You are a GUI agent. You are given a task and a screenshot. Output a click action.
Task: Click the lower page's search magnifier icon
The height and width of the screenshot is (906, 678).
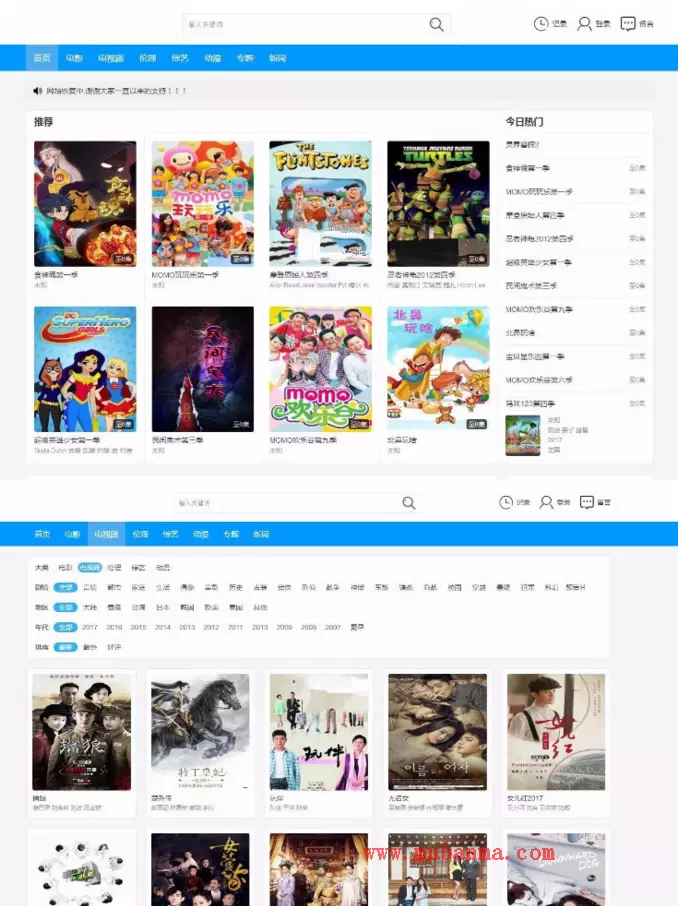(x=408, y=503)
